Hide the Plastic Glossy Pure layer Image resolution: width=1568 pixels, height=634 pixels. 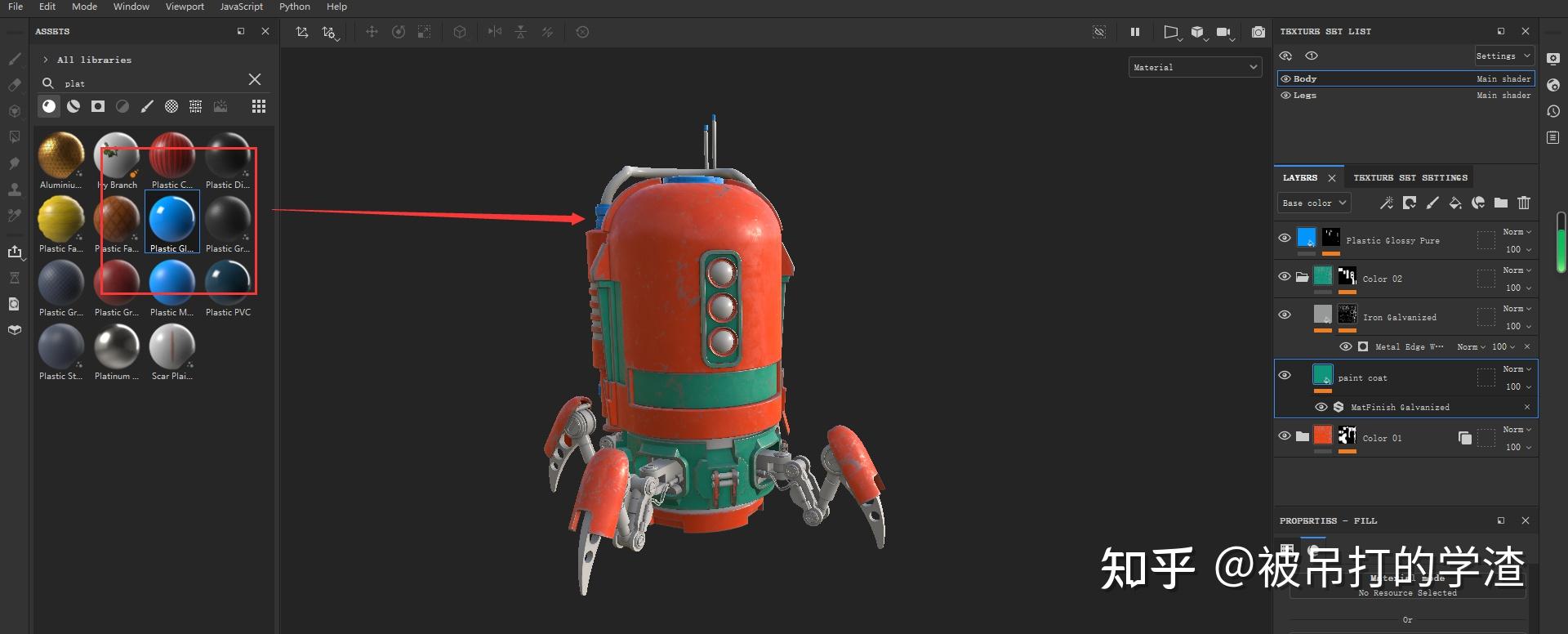[x=1285, y=238]
